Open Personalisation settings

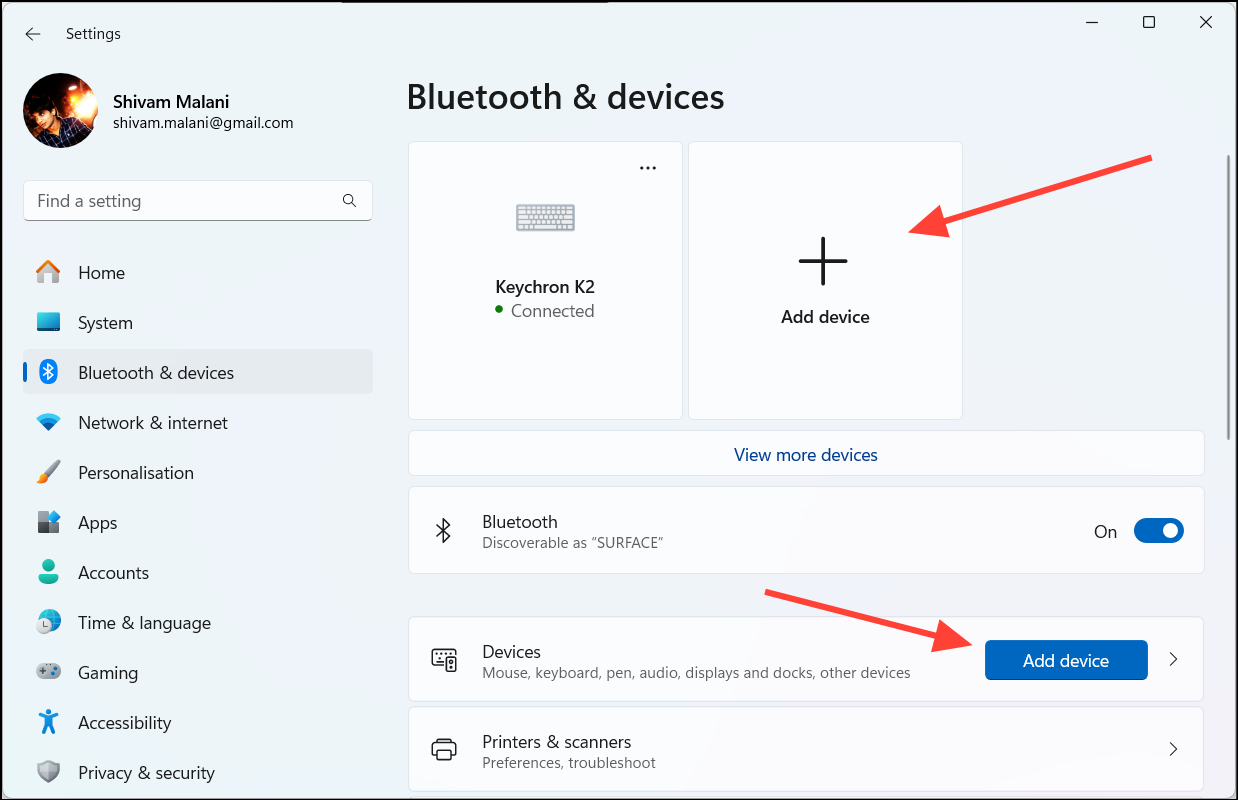(x=198, y=472)
